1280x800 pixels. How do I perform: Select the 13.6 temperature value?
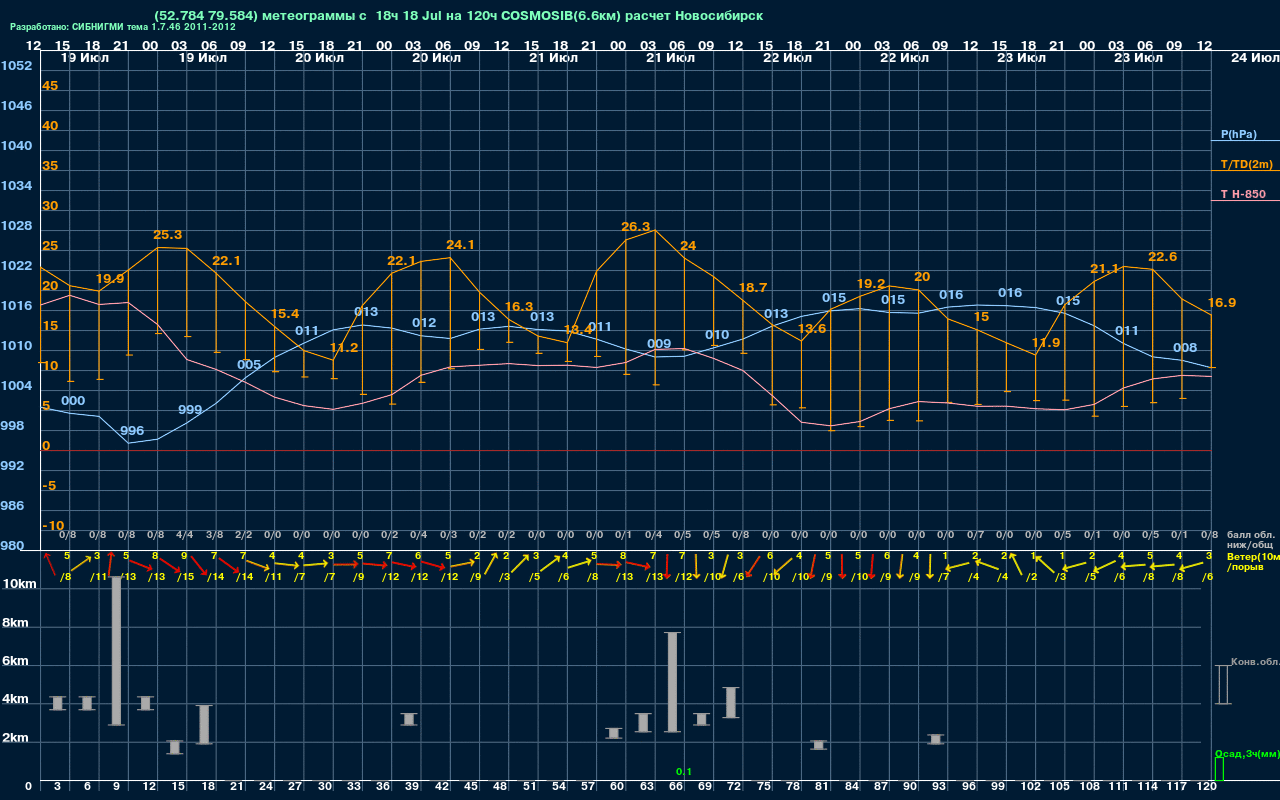(x=811, y=329)
